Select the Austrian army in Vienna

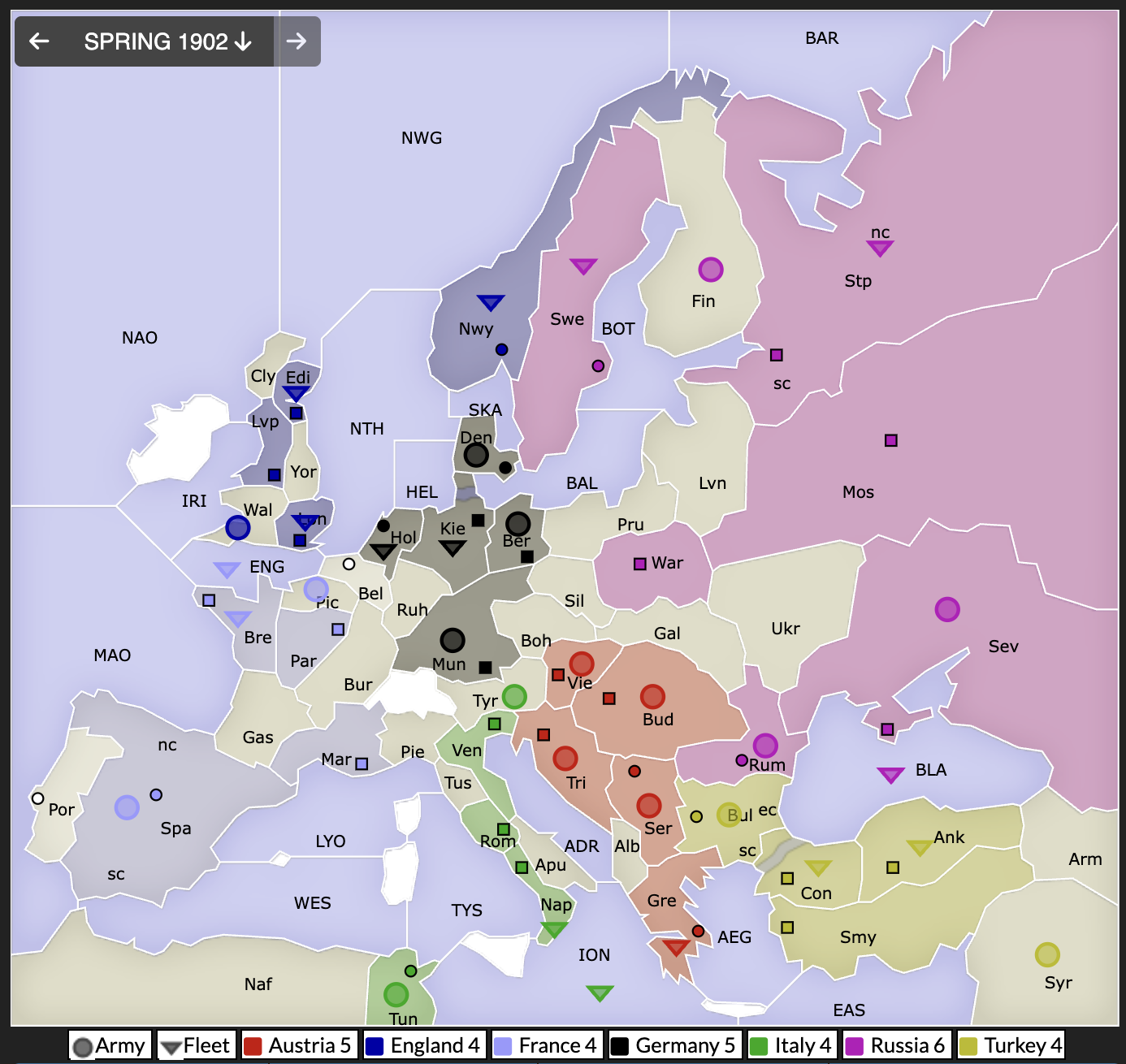pyautogui.click(x=582, y=664)
